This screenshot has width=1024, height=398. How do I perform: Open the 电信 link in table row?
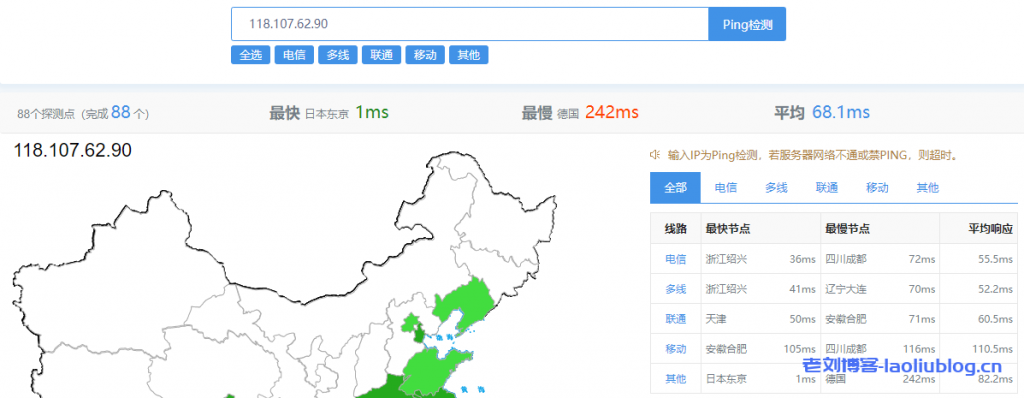pyautogui.click(x=675, y=259)
